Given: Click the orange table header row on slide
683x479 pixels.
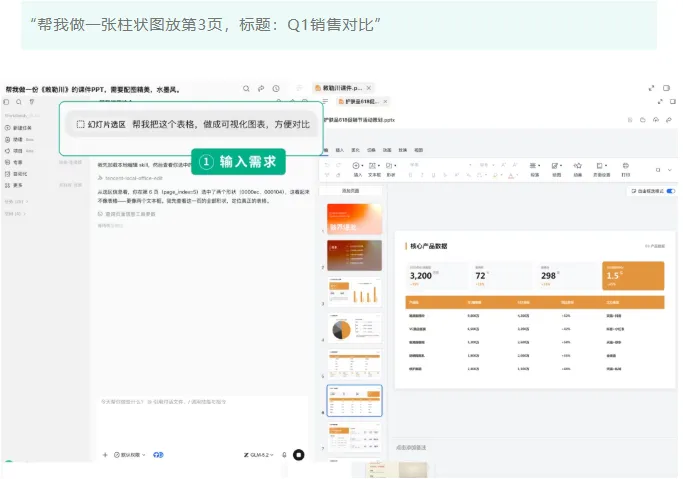Looking at the screenshot, I should [x=535, y=302].
